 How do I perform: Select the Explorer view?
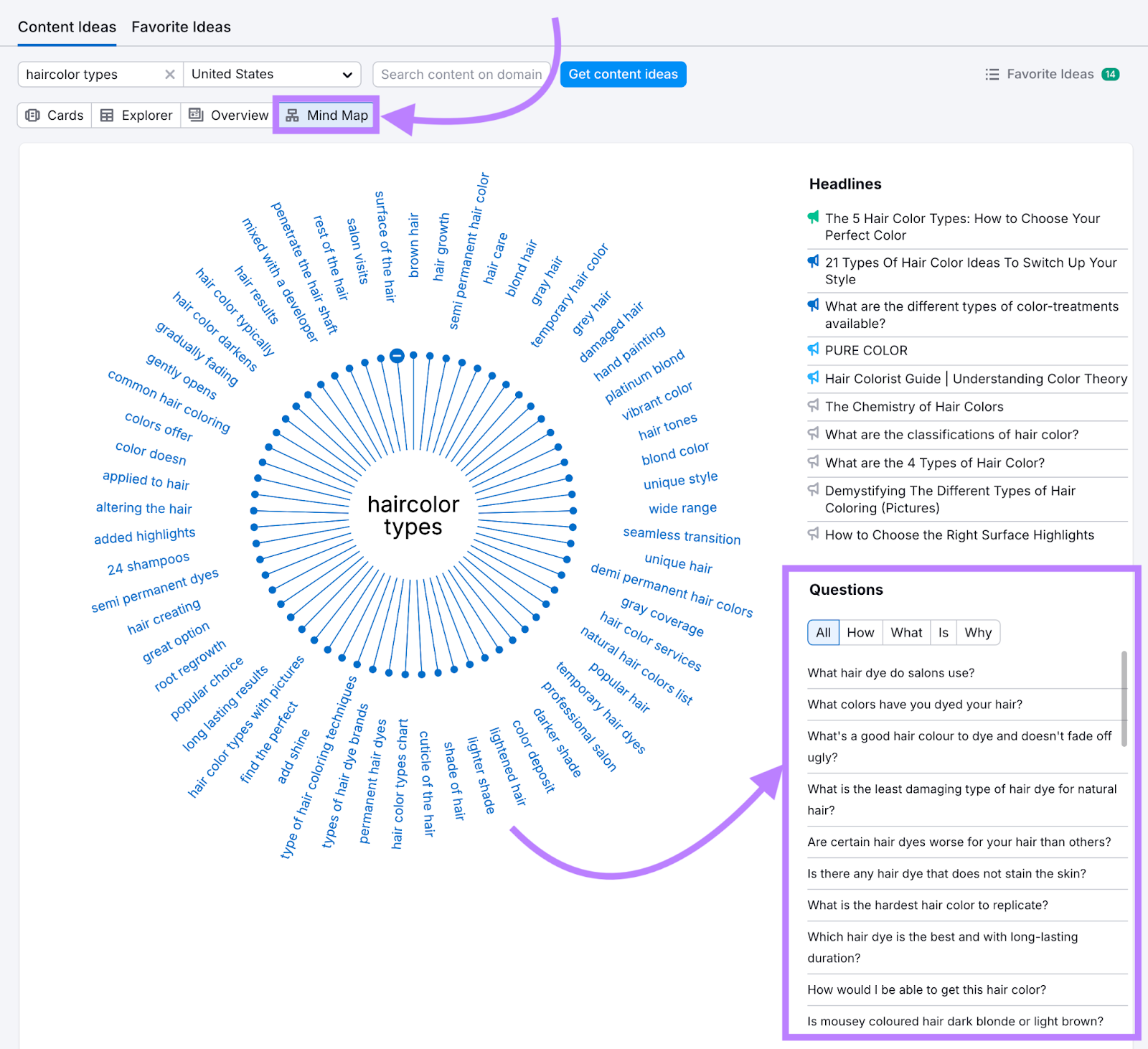pyautogui.click(x=136, y=116)
